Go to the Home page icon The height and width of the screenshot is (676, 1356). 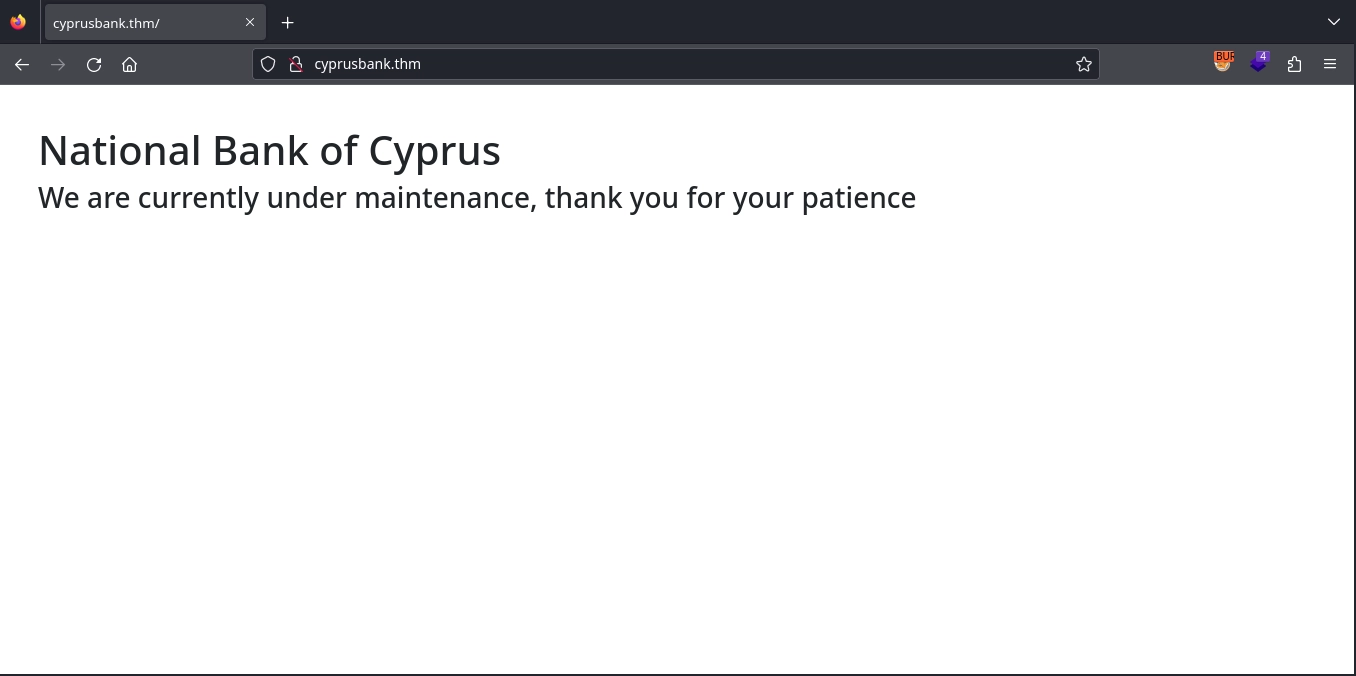pyautogui.click(x=130, y=64)
